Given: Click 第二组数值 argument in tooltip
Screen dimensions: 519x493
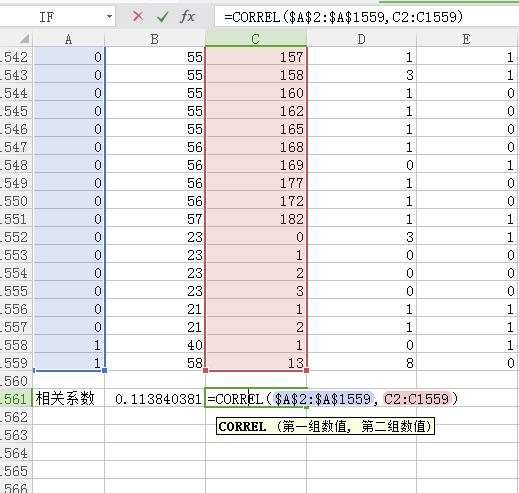Looking at the screenshot, I should [x=393, y=426].
